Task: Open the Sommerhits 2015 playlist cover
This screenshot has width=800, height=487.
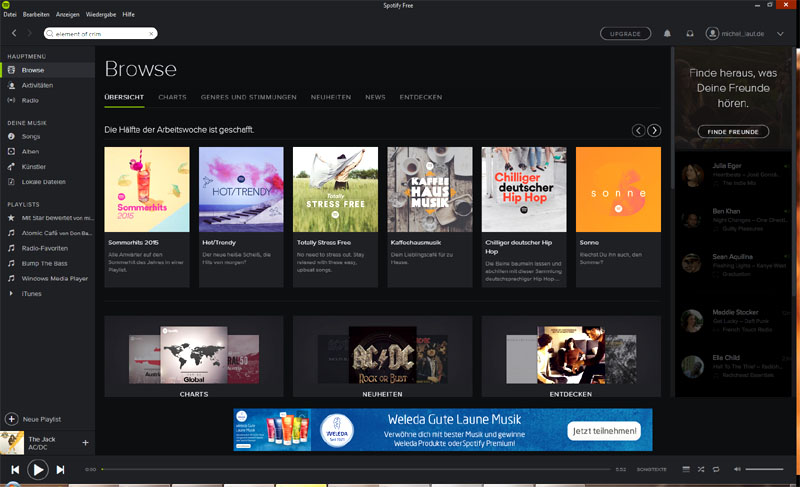Action: pyautogui.click(x=147, y=190)
